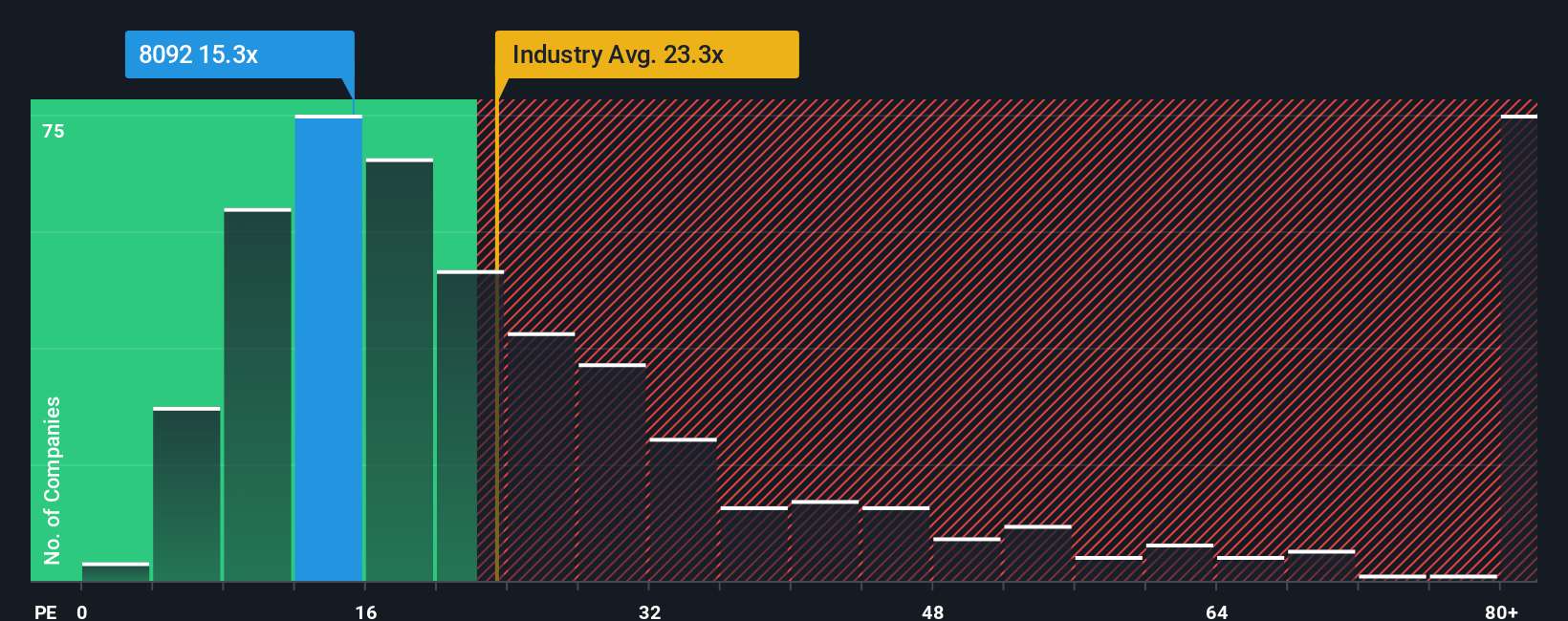
Task: Click the second short green bar from the left
Action: (186, 495)
